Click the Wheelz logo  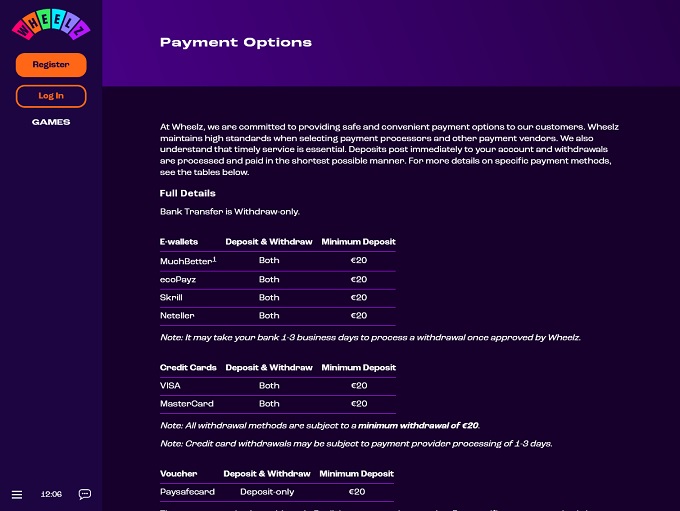tap(50, 25)
